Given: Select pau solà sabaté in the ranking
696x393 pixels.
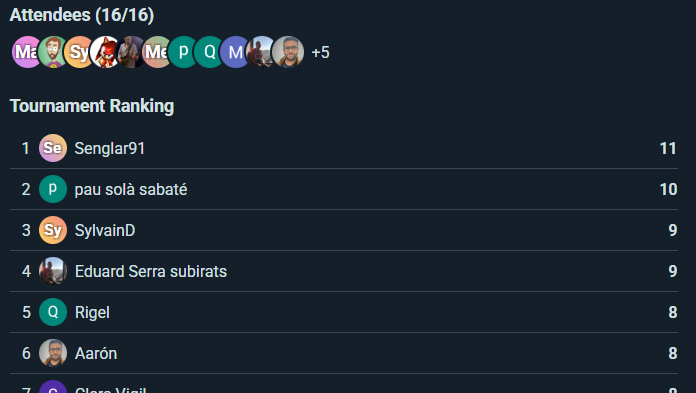Looking at the screenshot, I should [x=131, y=190].
